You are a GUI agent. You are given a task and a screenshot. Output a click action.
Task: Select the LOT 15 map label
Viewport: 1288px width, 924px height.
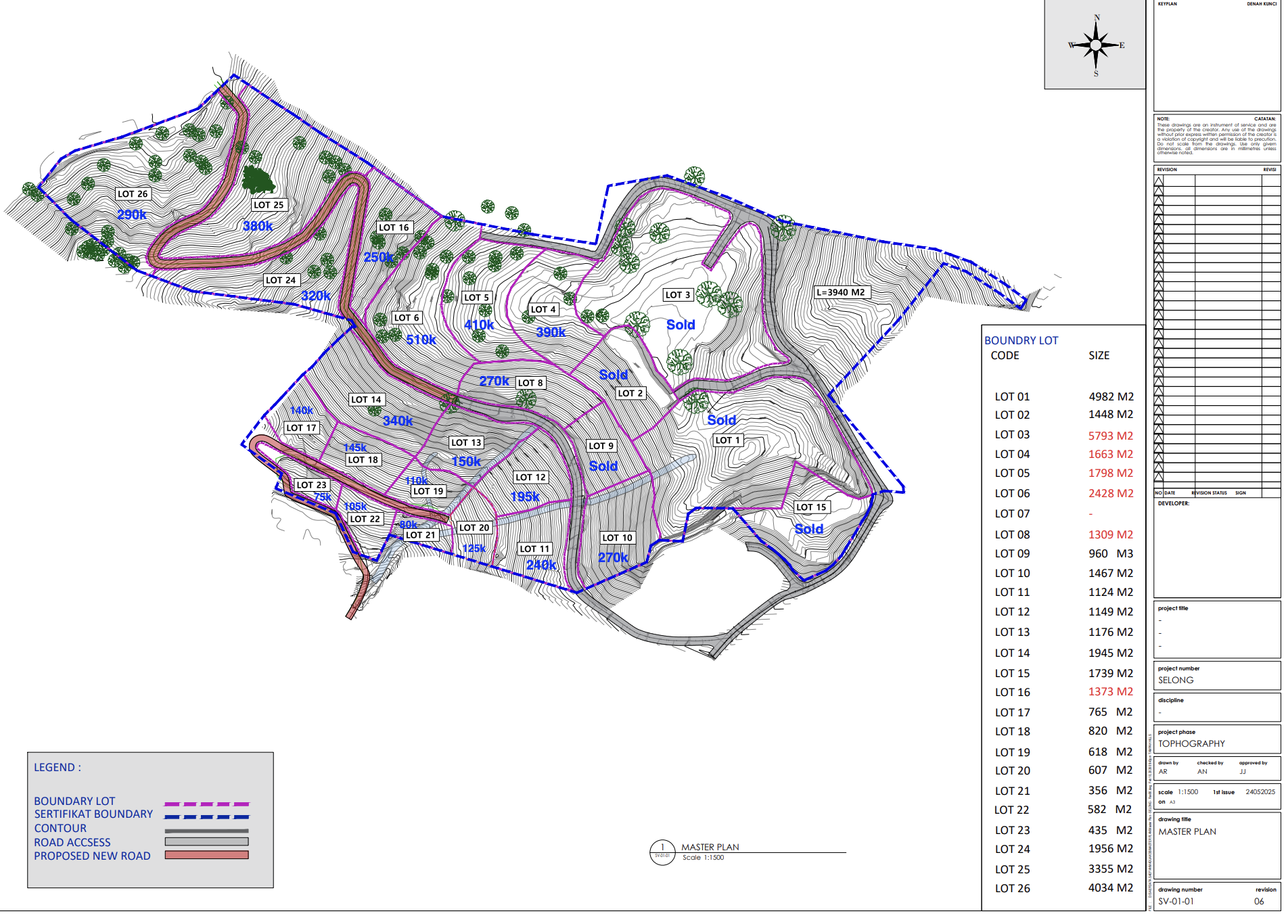click(811, 507)
